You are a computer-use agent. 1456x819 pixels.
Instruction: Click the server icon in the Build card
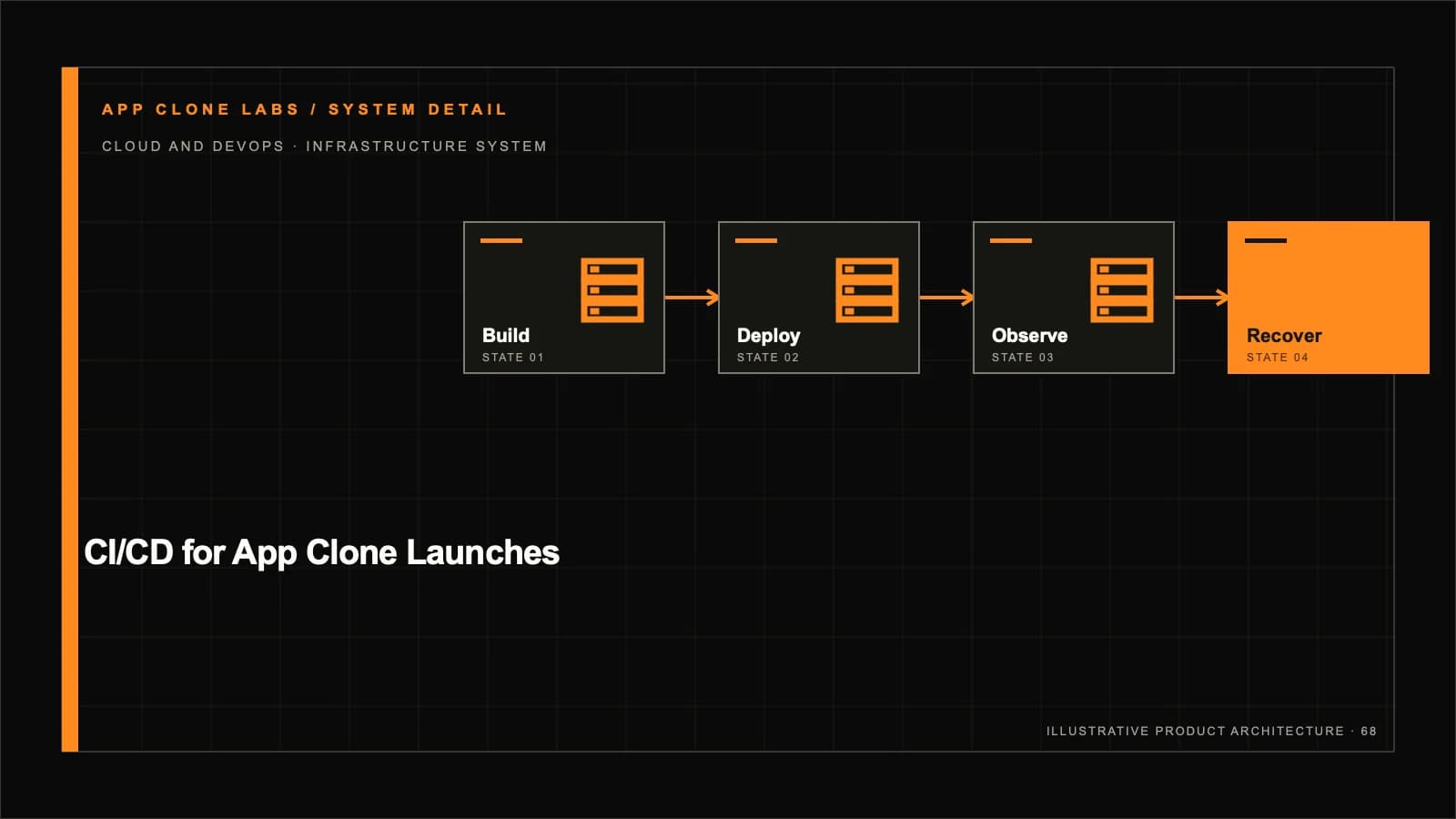click(x=612, y=290)
